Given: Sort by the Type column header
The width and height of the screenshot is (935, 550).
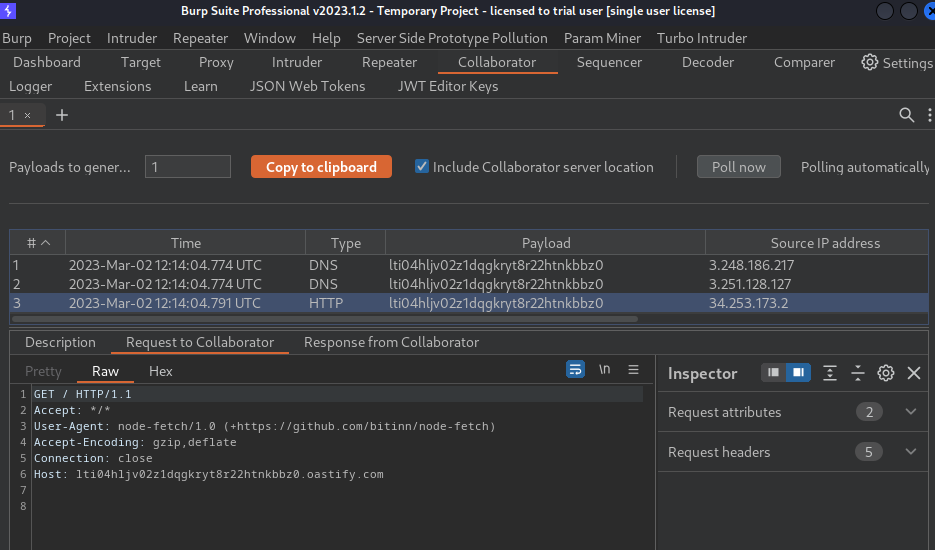Looking at the screenshot, I should [x=345, y=243].
